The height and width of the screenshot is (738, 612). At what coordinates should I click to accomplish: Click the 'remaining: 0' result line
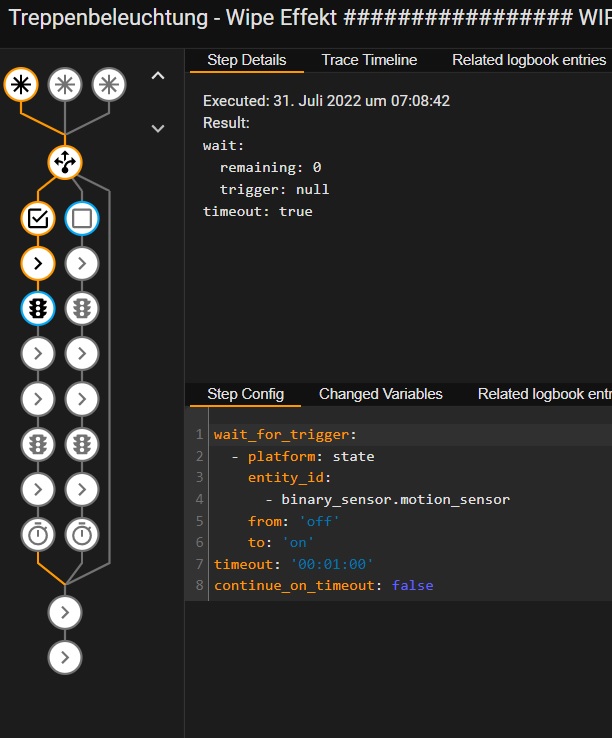271,168
